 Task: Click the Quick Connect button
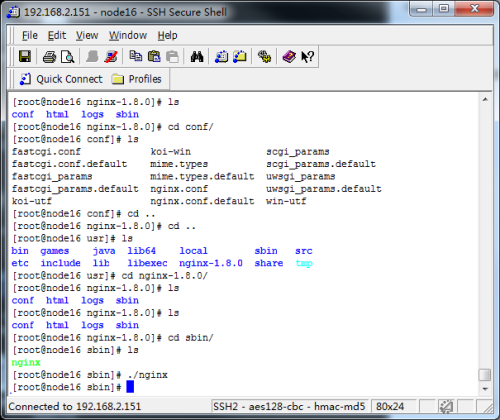(61, 79)
